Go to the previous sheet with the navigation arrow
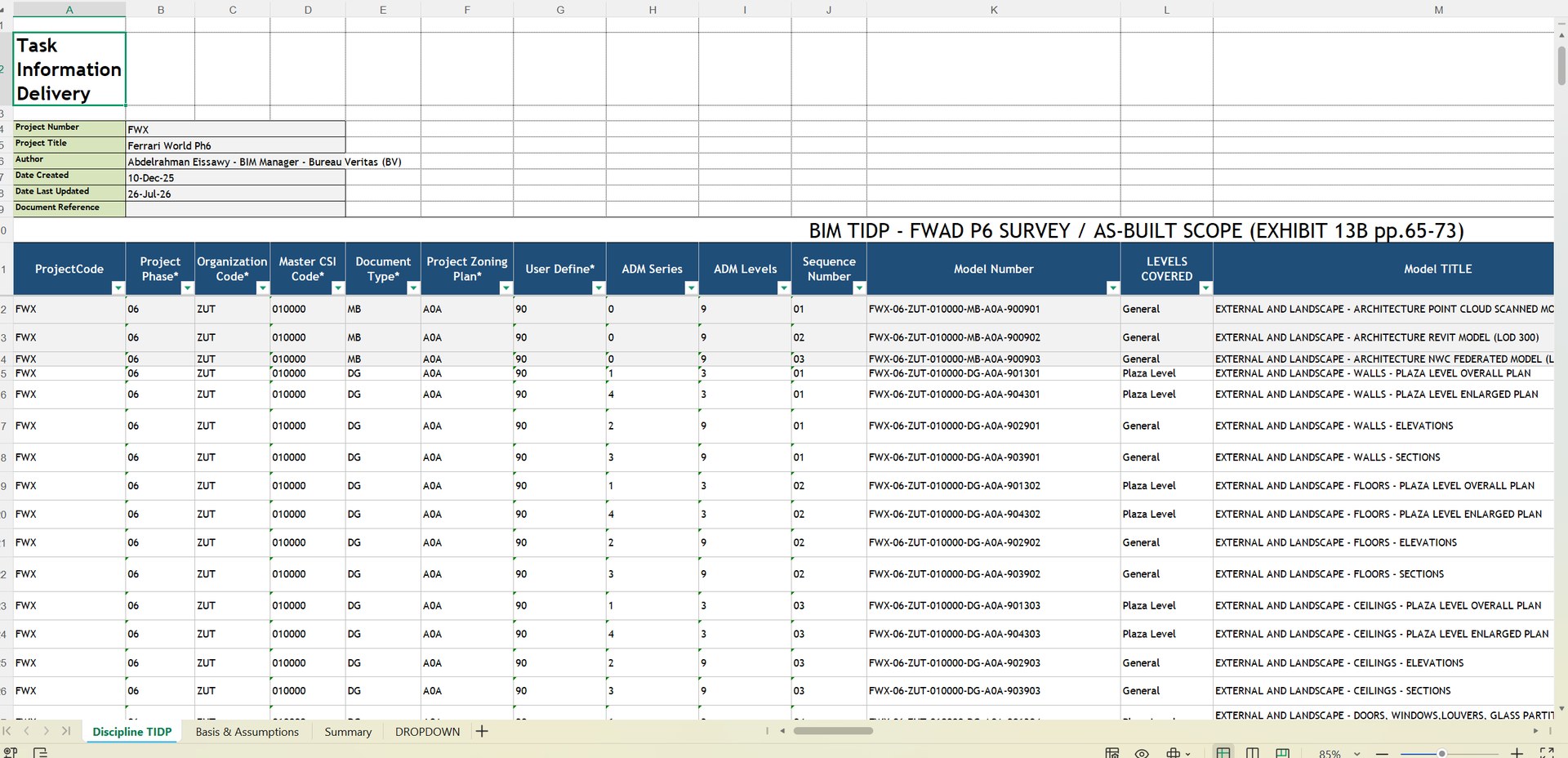This screenshot has width=1568, height=758. click(x=27, y=731)
